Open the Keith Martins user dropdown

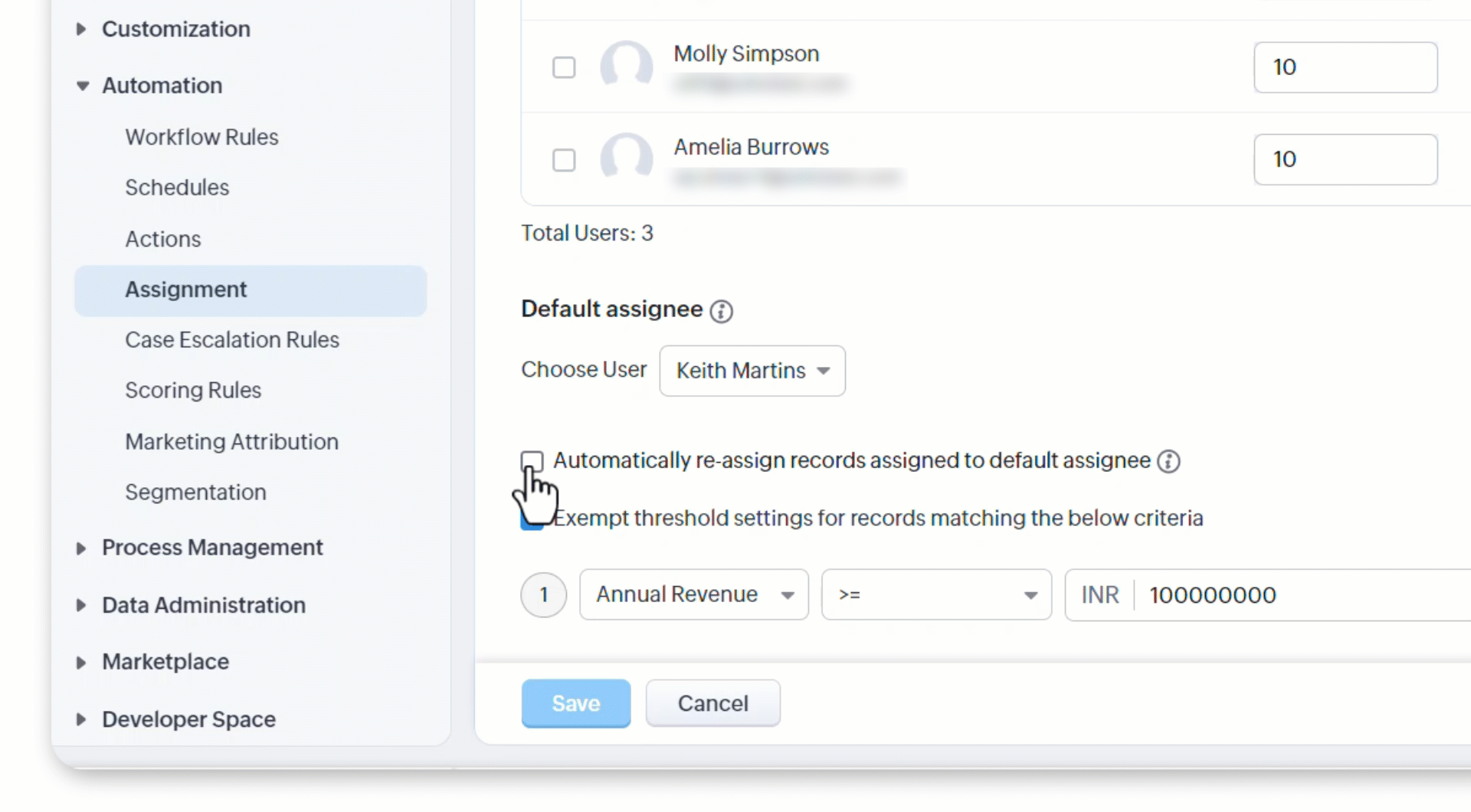click(752, 371)
